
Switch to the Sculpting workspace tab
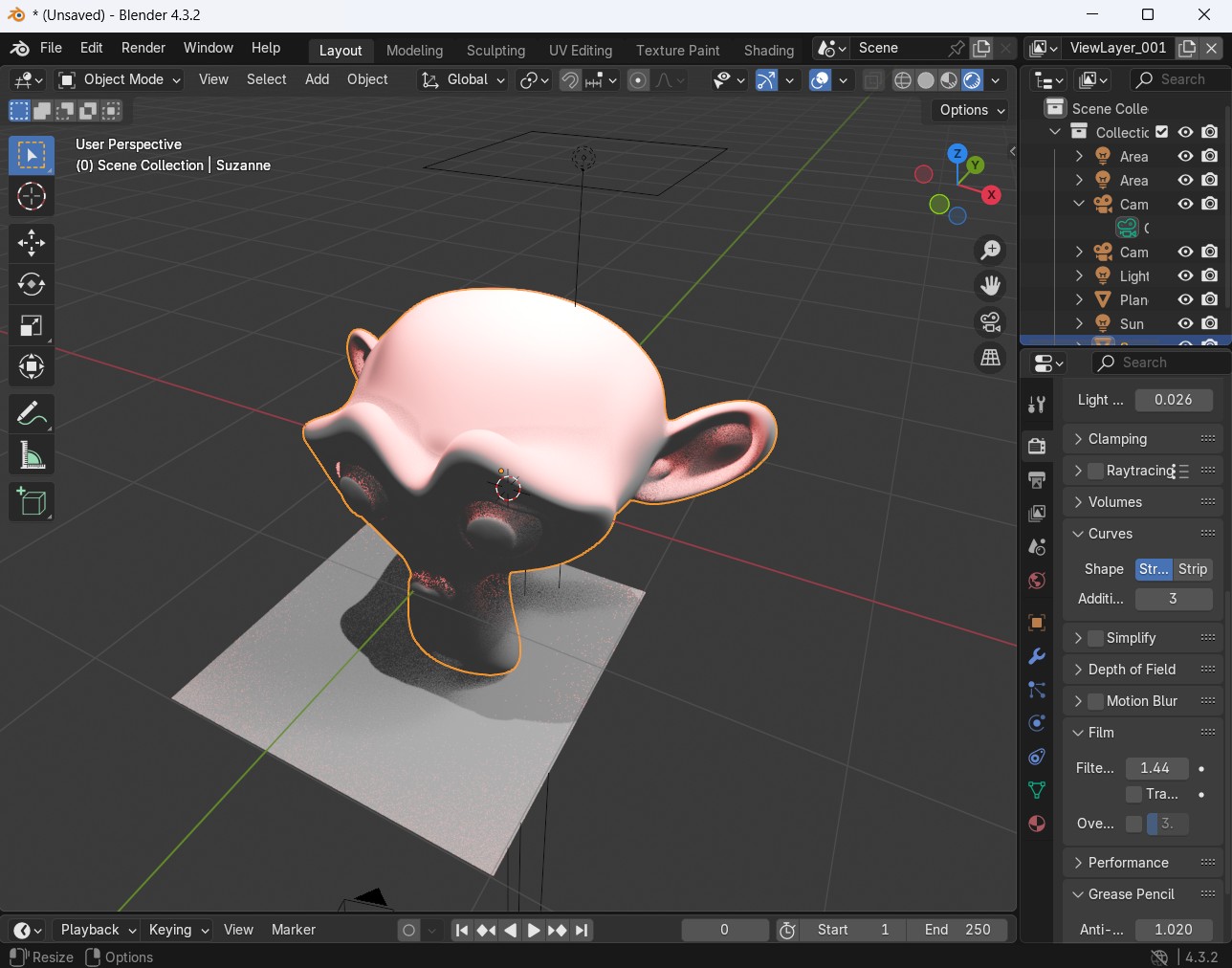tap(495, 51)
